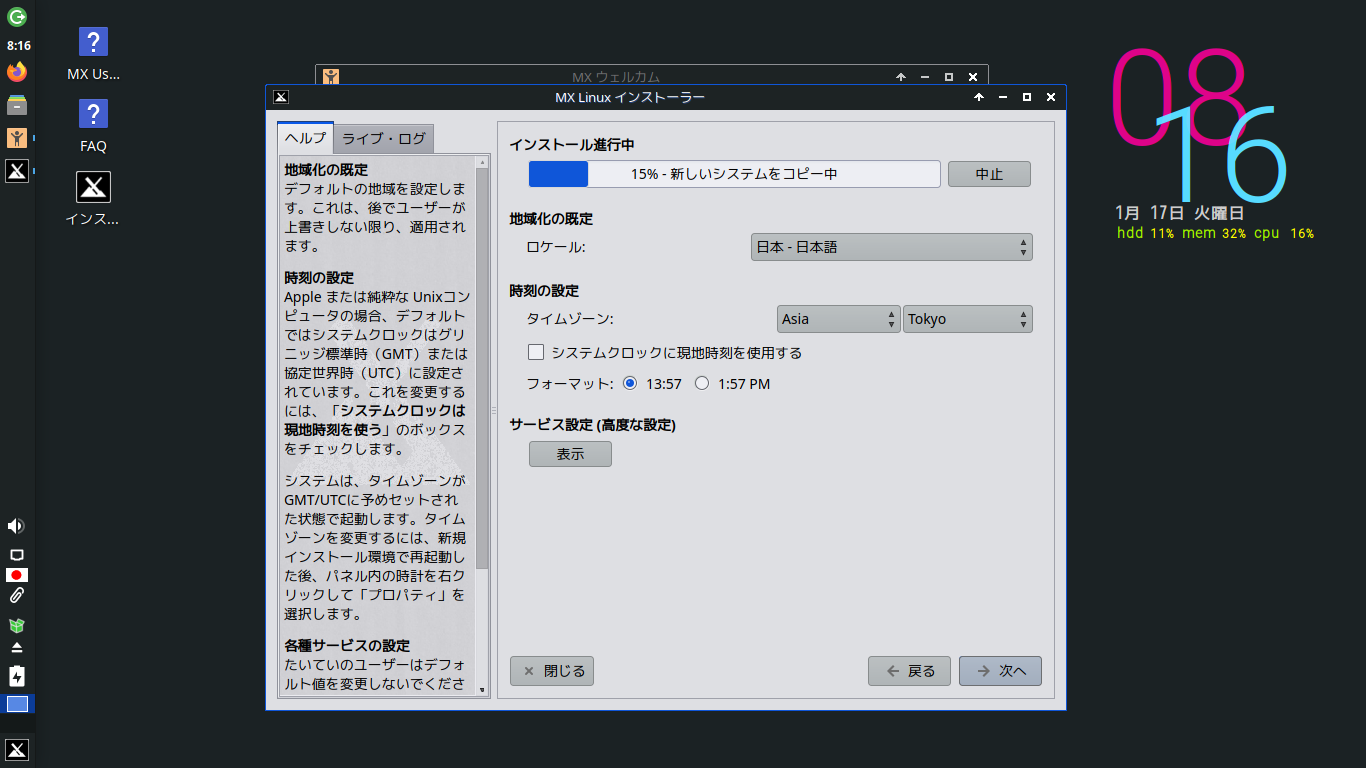1366x768 pixels.
Task: Click the workspace pager in the panel
Action: pyautogui.click(x=17, y=704)
